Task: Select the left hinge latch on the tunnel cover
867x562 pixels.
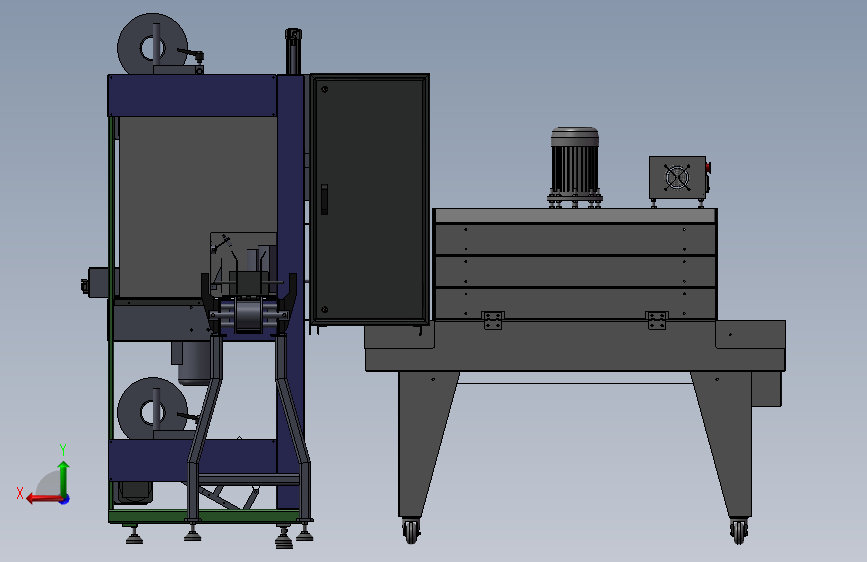Action: coord(493,320)
